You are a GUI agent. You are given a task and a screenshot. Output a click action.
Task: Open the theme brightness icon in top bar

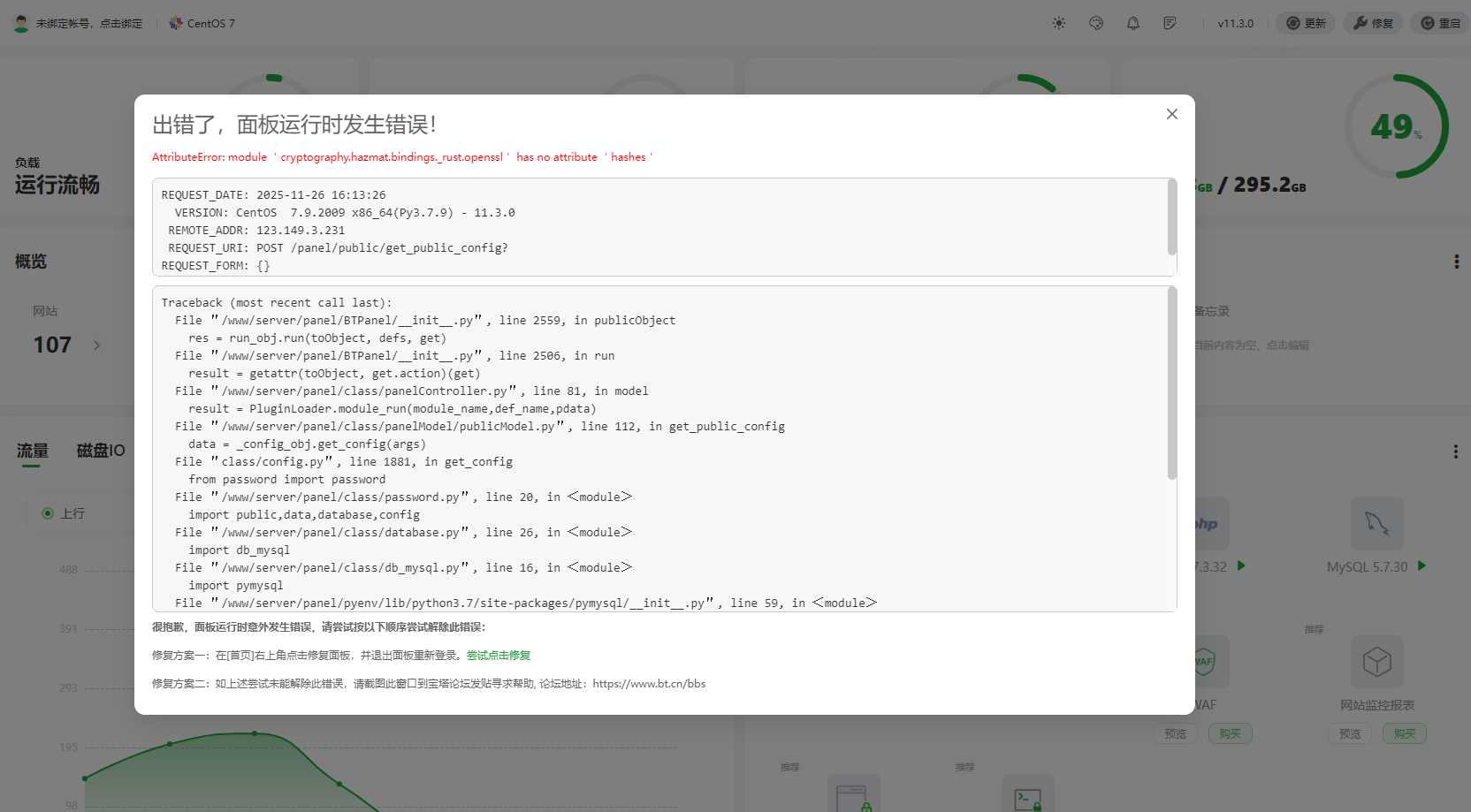[1058, 23]
